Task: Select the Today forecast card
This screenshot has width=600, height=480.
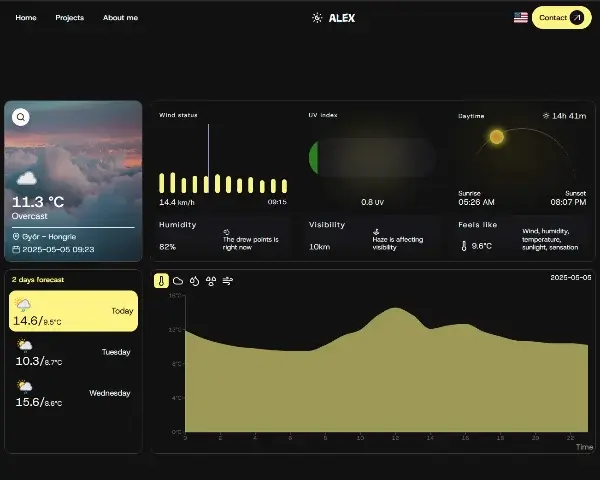Action: coord(73,311)
